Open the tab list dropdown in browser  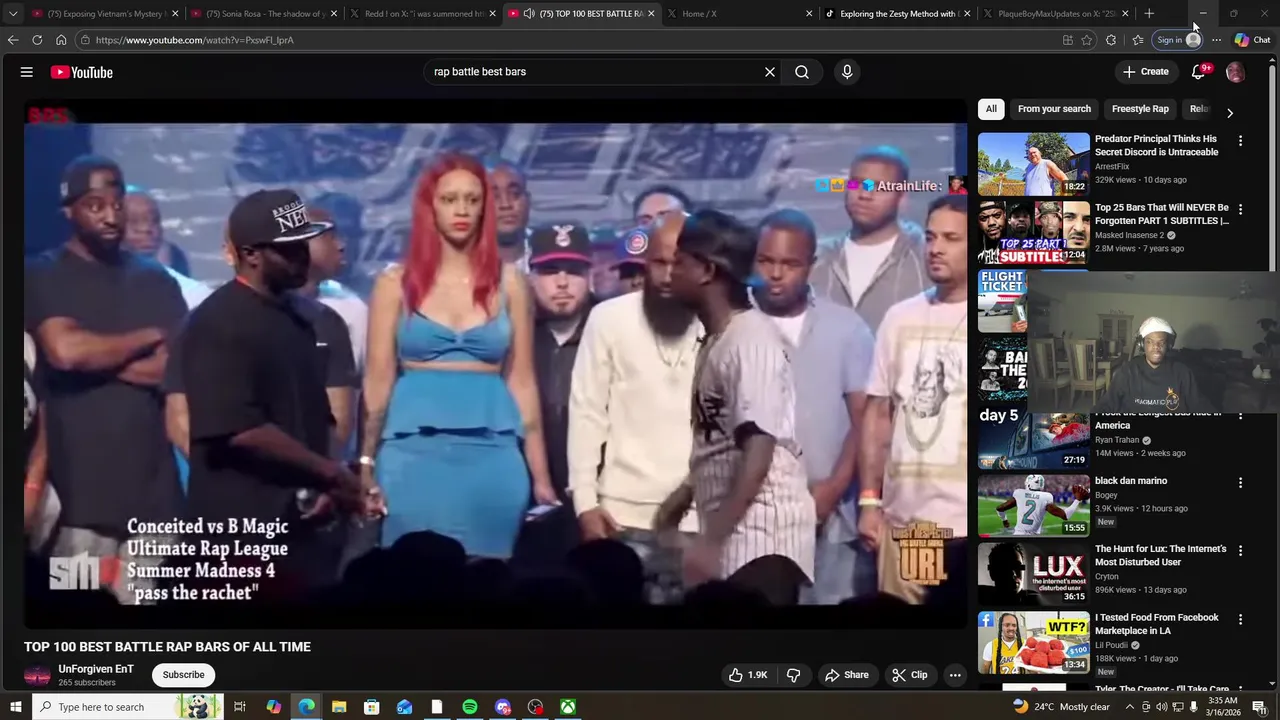[13, 14]
